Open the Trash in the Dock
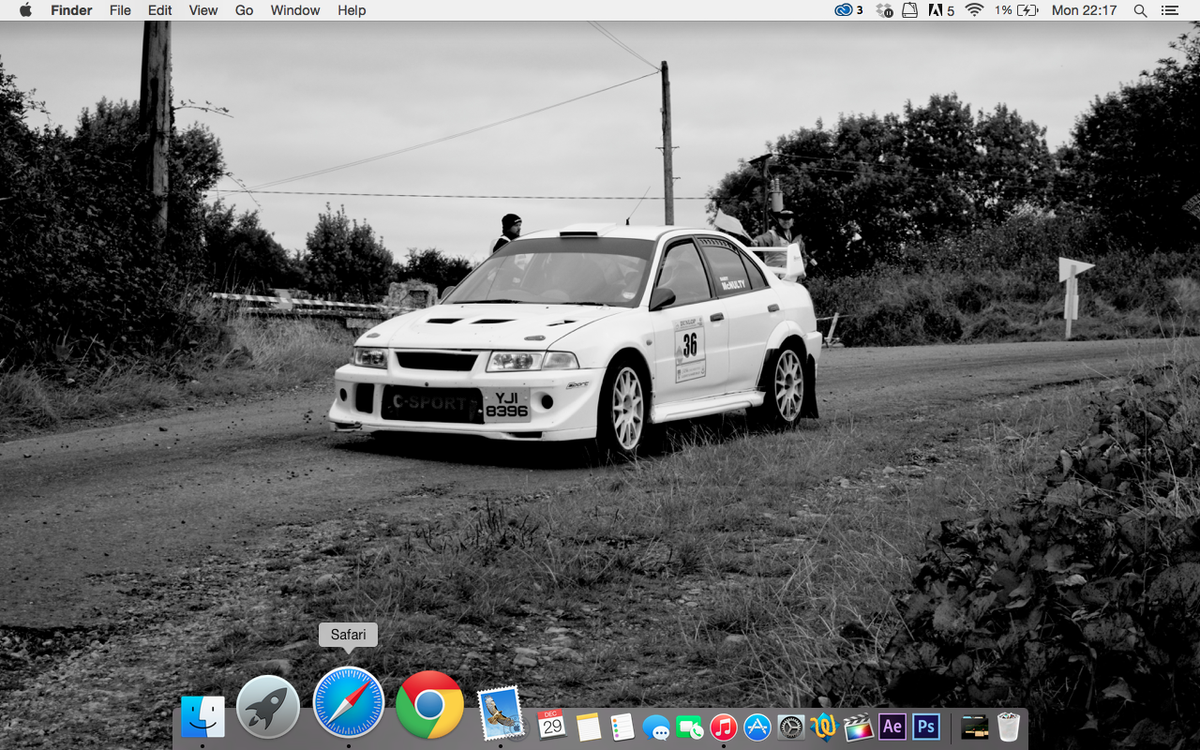 point(1009,726)
